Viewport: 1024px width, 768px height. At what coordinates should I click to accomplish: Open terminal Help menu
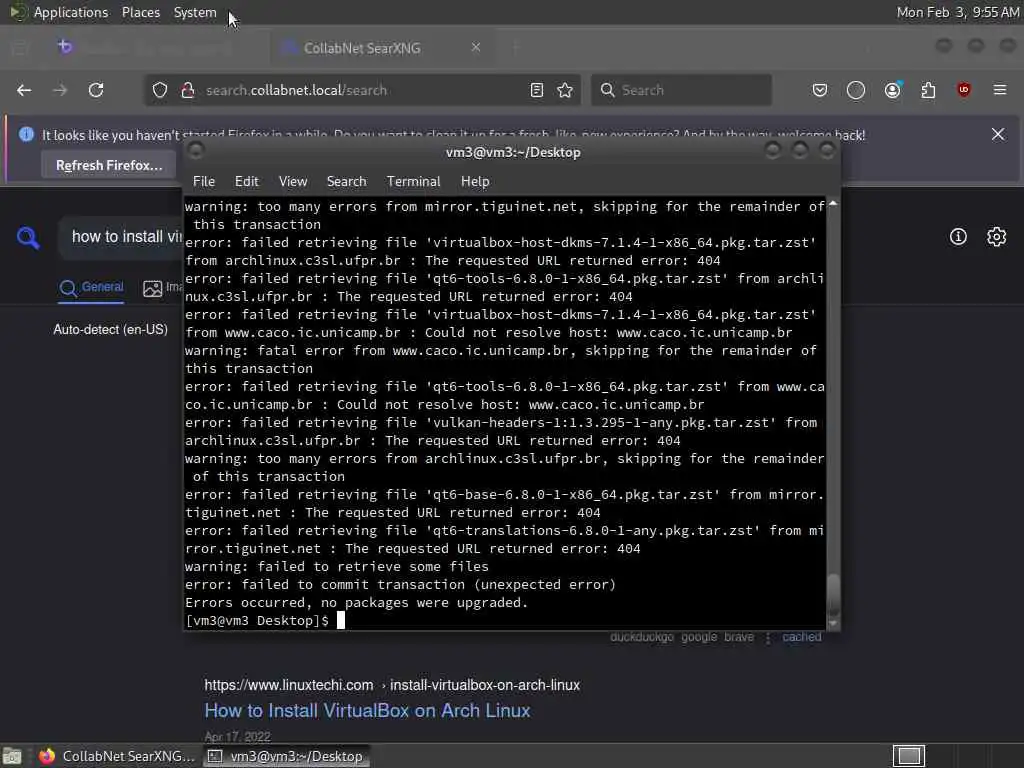pos(475,182)
